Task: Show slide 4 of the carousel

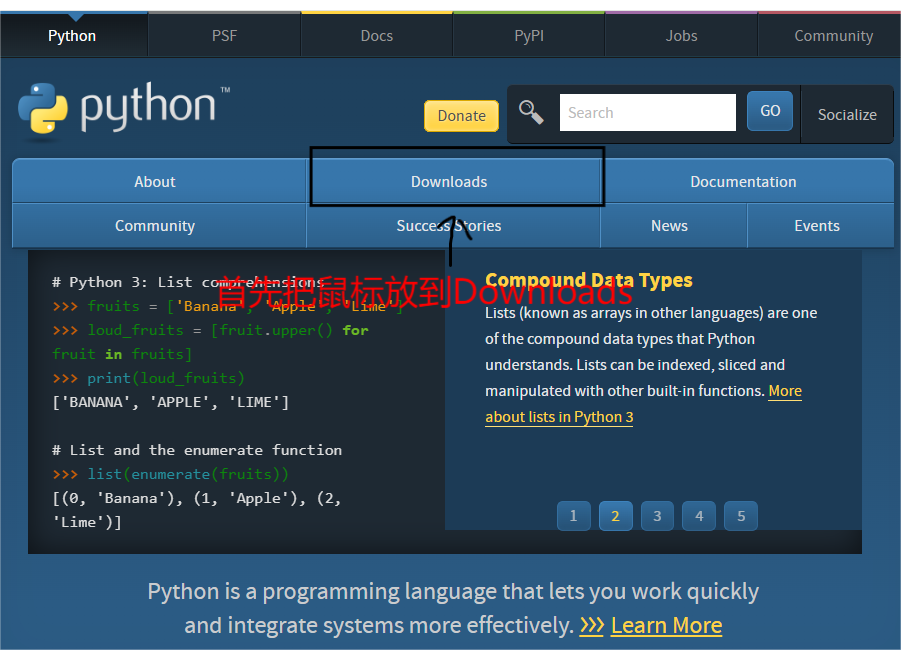Action: [699, 516]
